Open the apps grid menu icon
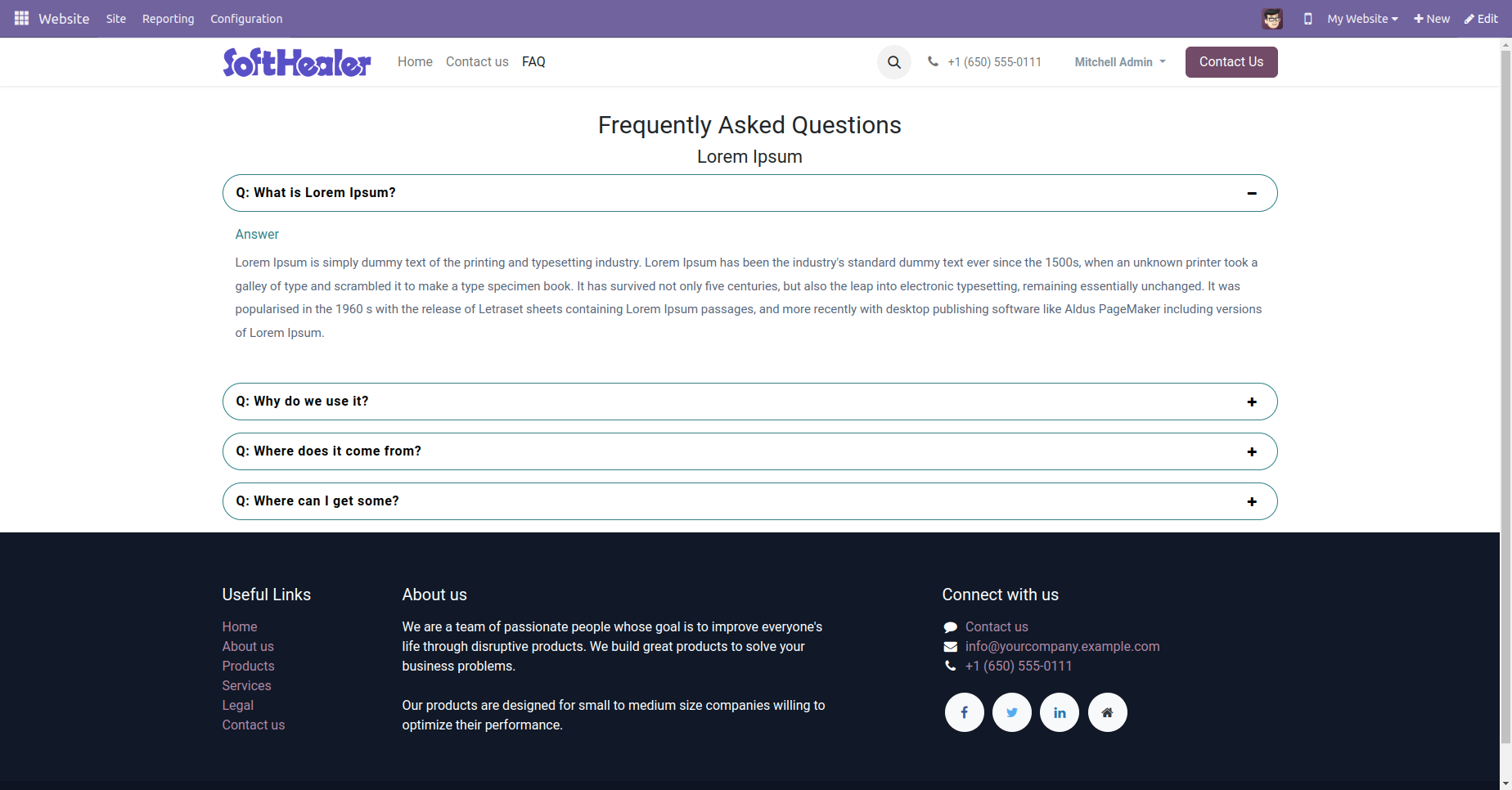 click(21, 18)
